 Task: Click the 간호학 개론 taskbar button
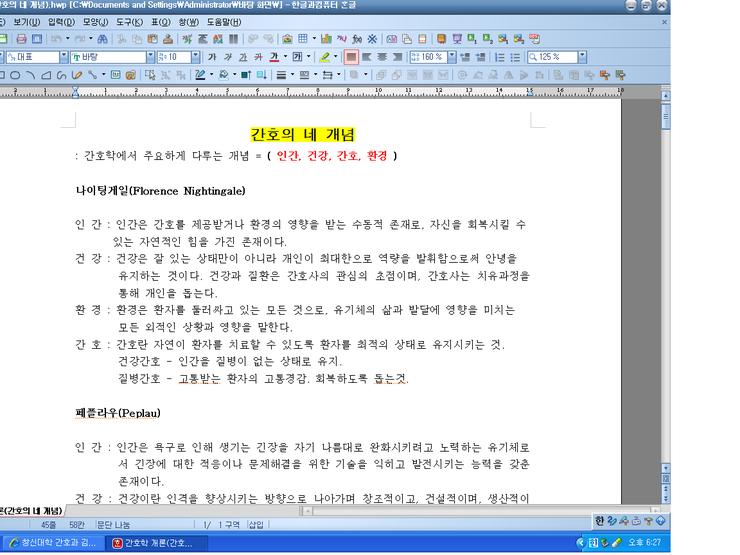[156, 543]
